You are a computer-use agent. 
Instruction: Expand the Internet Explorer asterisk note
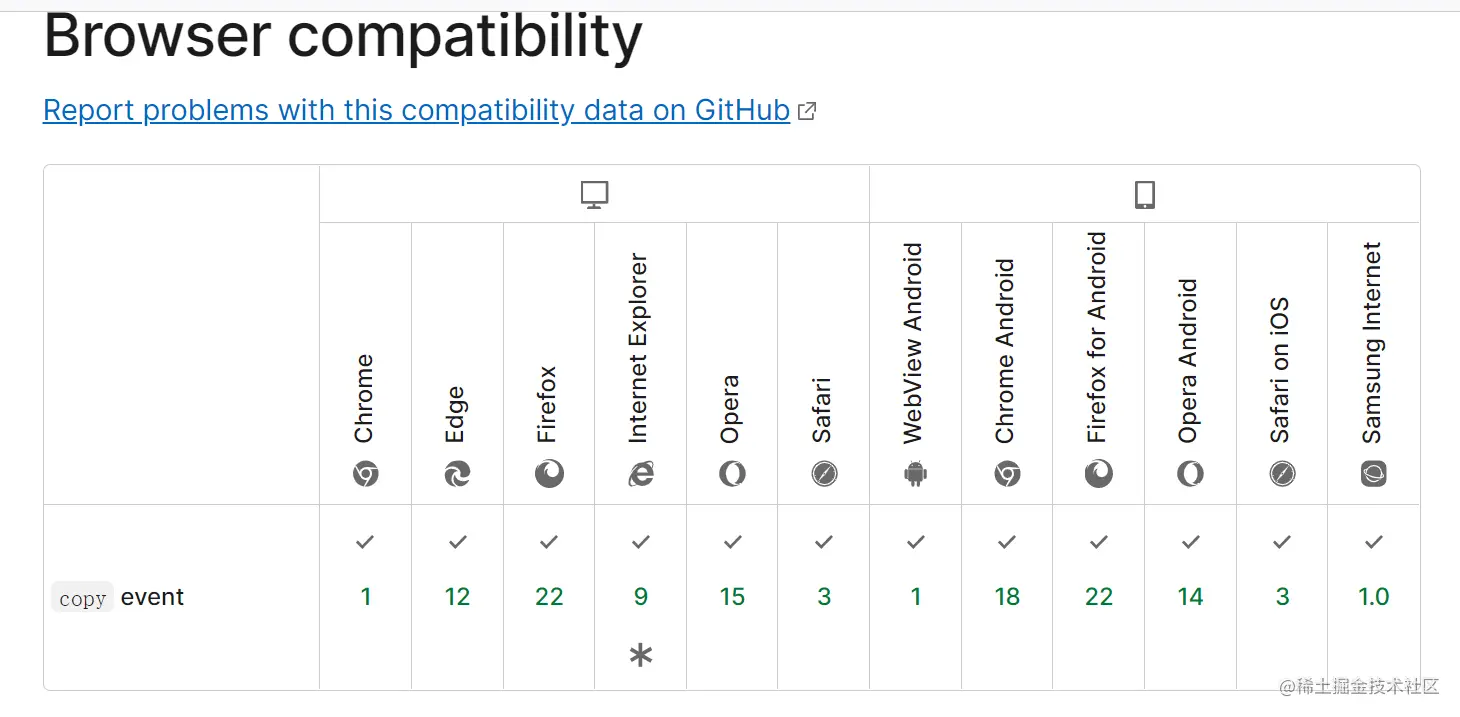(x=641, y=656)
